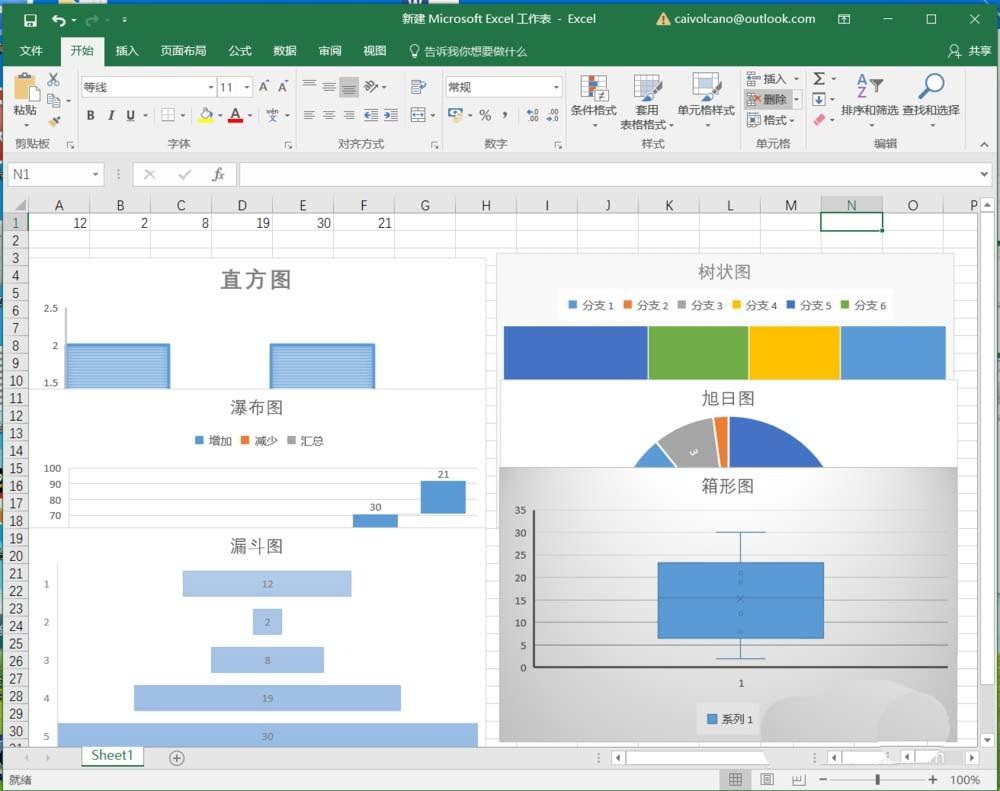
Task: Click the 共享 (Share) link
Action: (x=981, y=51)
